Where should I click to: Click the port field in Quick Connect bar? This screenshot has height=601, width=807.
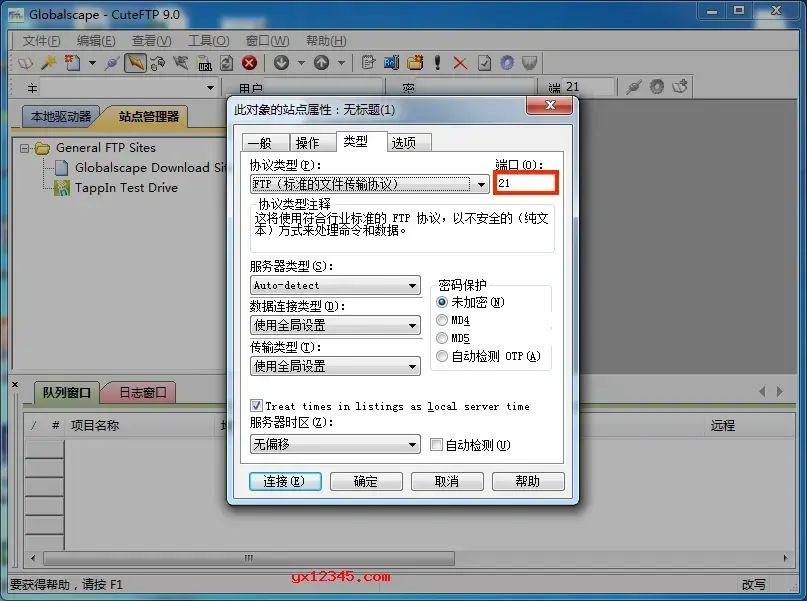(589, 87)
